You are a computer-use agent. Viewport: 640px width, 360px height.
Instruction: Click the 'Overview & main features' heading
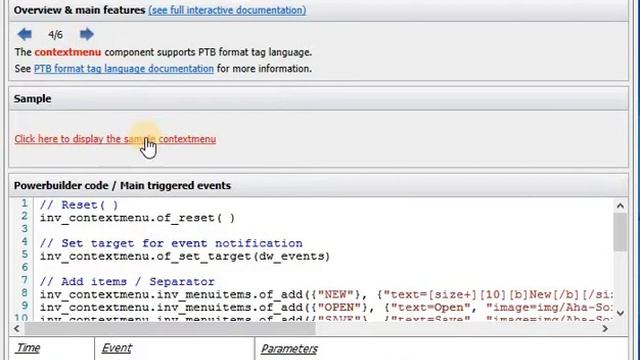(x=79, y=10)
